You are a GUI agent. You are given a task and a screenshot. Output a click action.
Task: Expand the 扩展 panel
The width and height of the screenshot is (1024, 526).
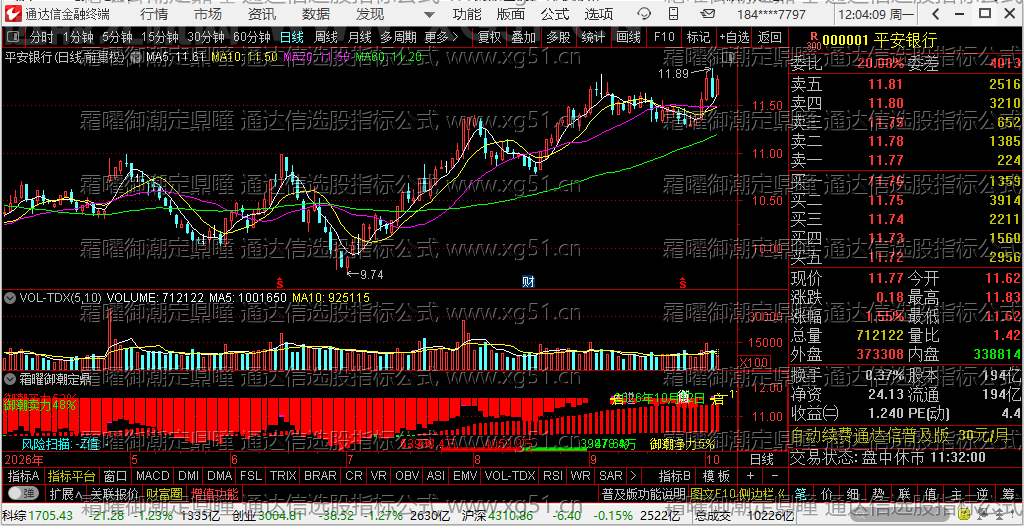(65, 493)
